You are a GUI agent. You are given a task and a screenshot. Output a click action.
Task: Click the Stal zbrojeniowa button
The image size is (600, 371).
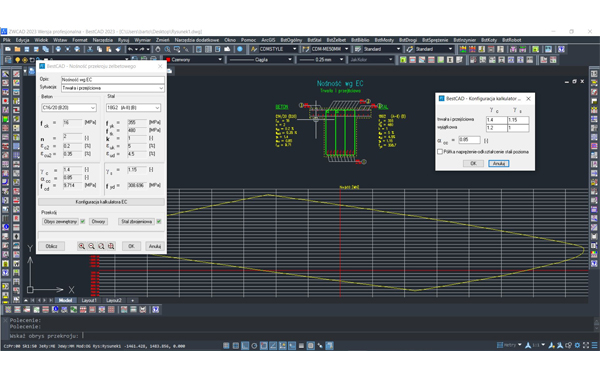[137, 221]
